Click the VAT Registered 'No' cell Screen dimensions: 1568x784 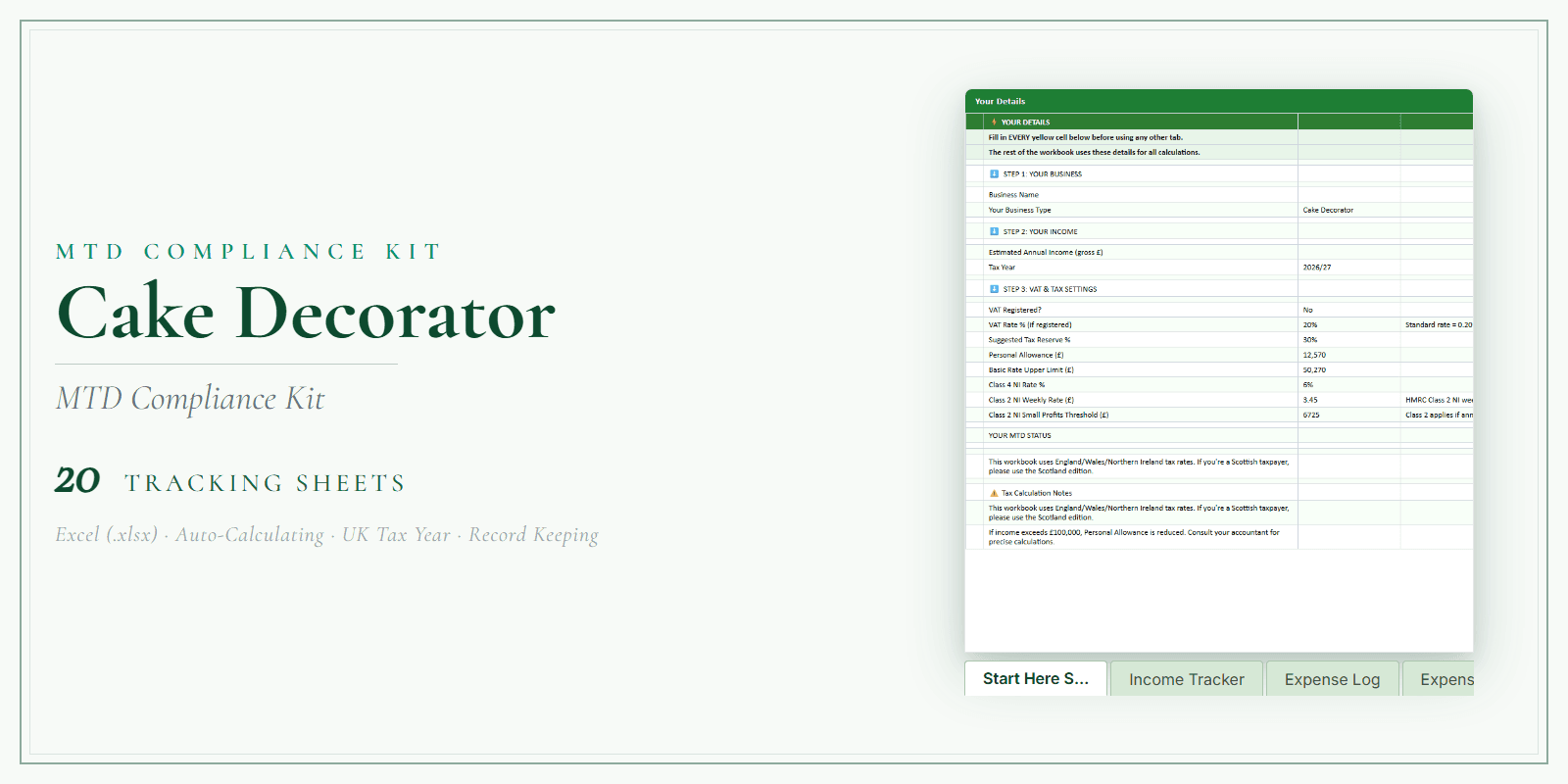click(1348, 311)
